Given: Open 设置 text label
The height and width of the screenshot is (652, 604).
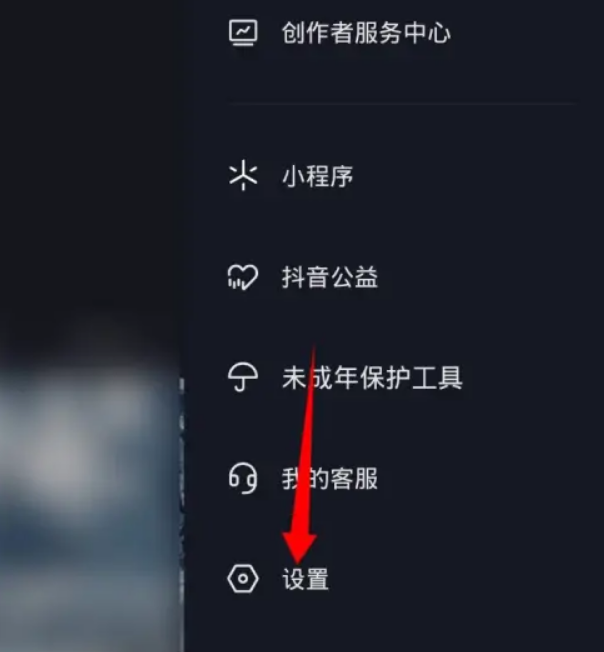Looking at the screenshot, I should (306, 579).
